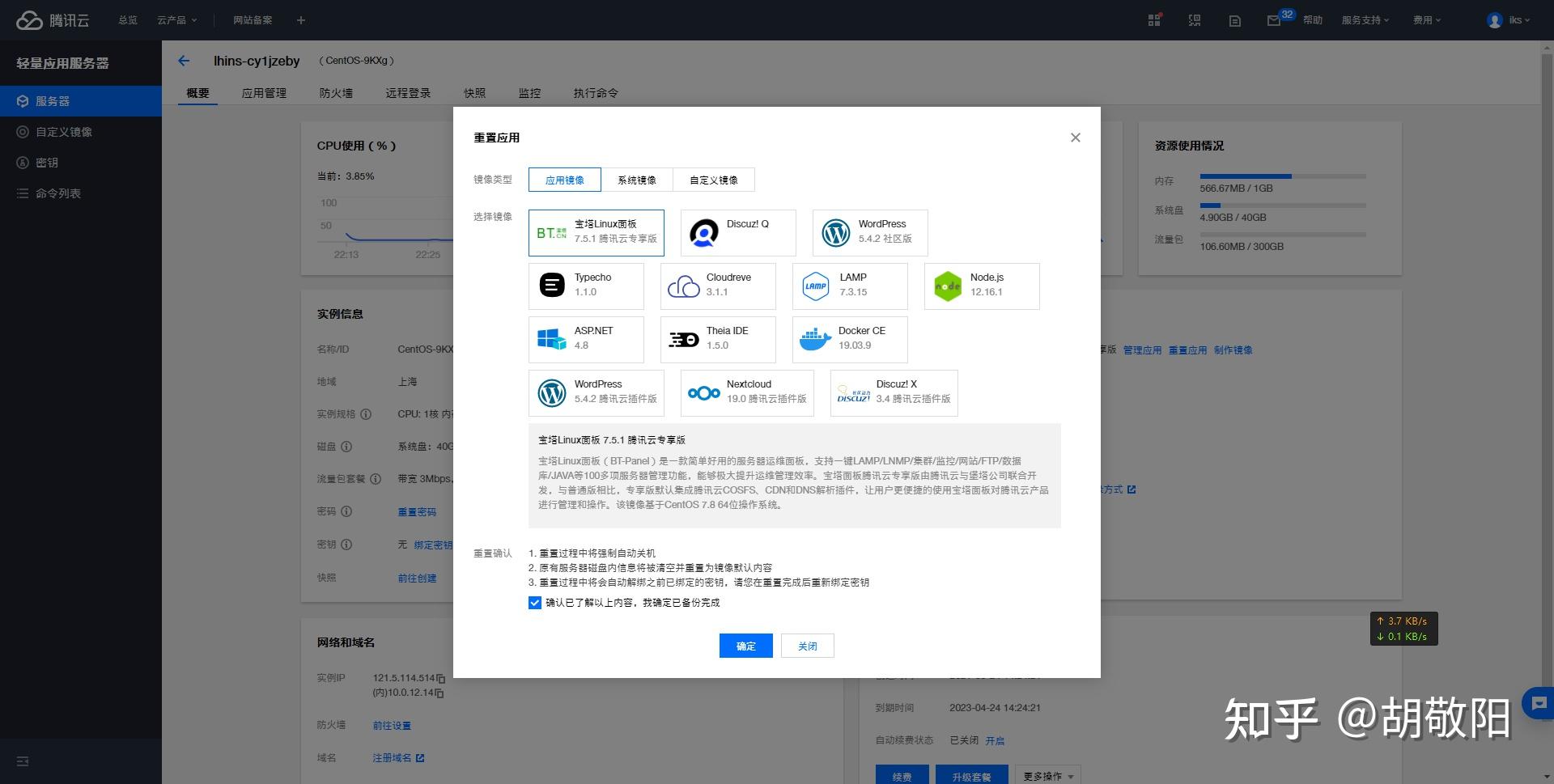The height and width of the screenshot is (784, 1554).
Task: Click the 流量包 usage progress bar
Action: point(1283,235)
